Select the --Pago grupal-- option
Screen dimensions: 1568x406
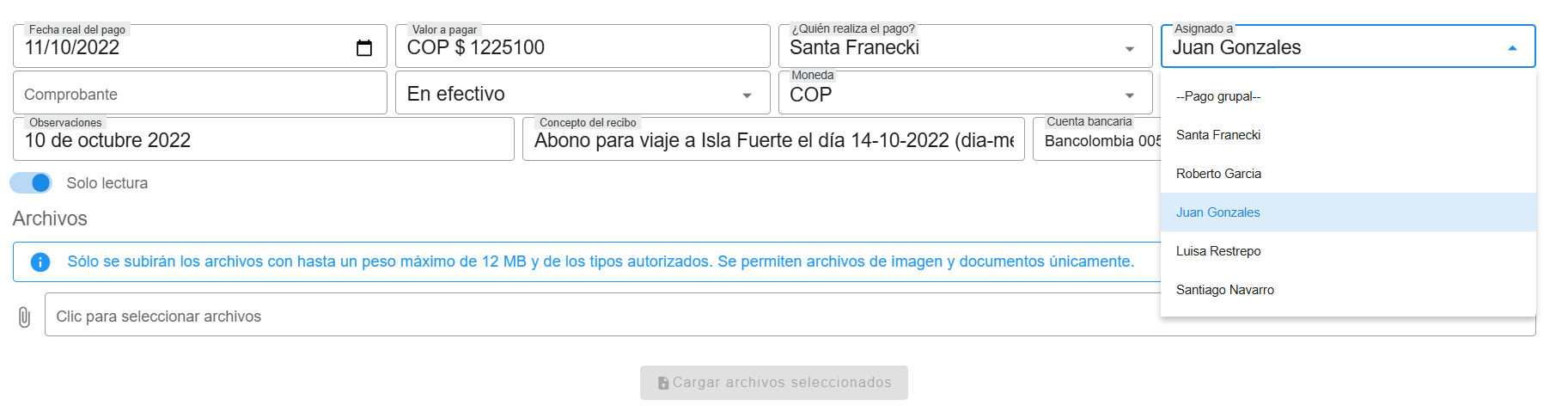tap(1218, 96)
